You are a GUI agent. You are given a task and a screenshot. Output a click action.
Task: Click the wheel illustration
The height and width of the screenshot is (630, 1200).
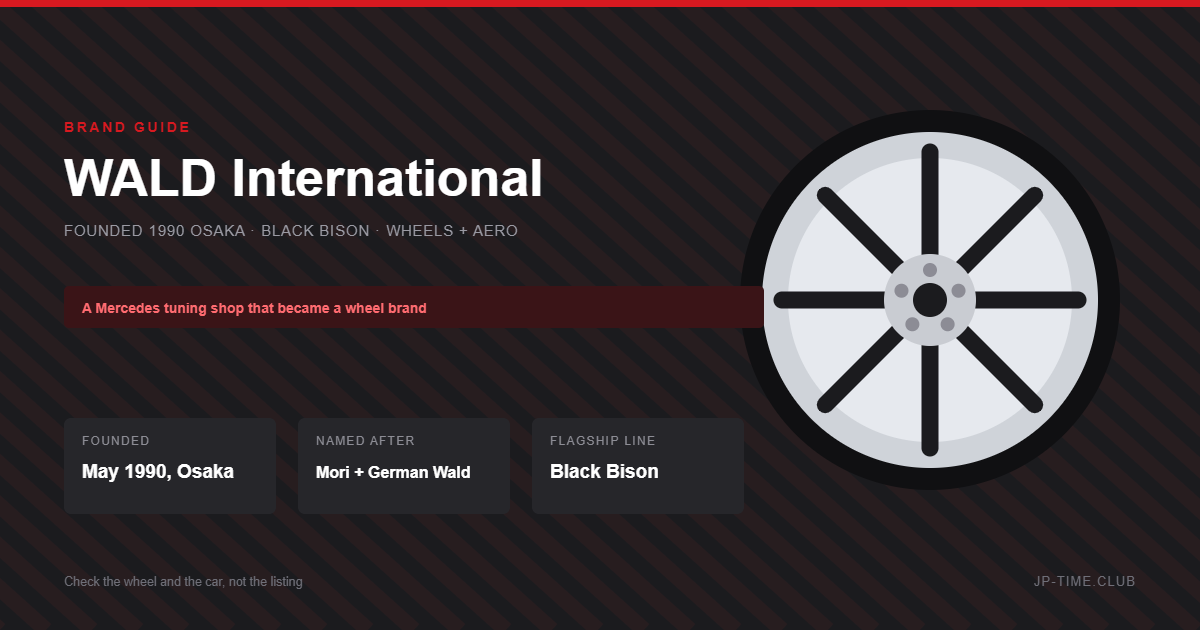click(x=930, y=300)
